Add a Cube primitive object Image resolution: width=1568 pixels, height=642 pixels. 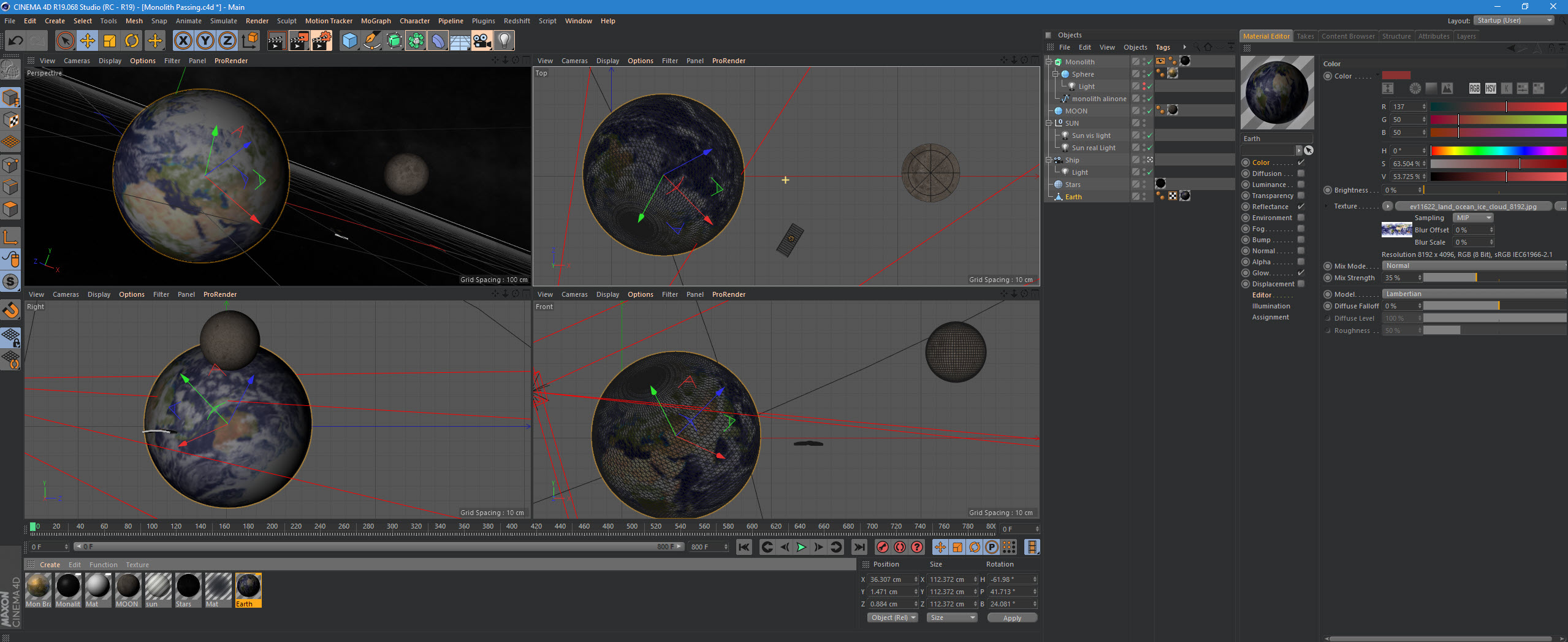coord(349,41)
